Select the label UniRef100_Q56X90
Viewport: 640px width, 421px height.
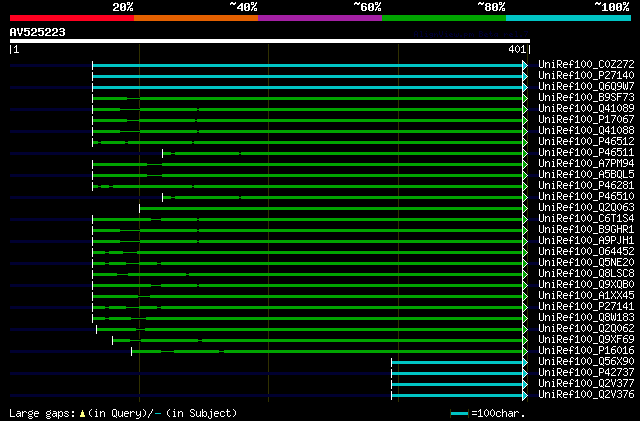pos(586,362)
